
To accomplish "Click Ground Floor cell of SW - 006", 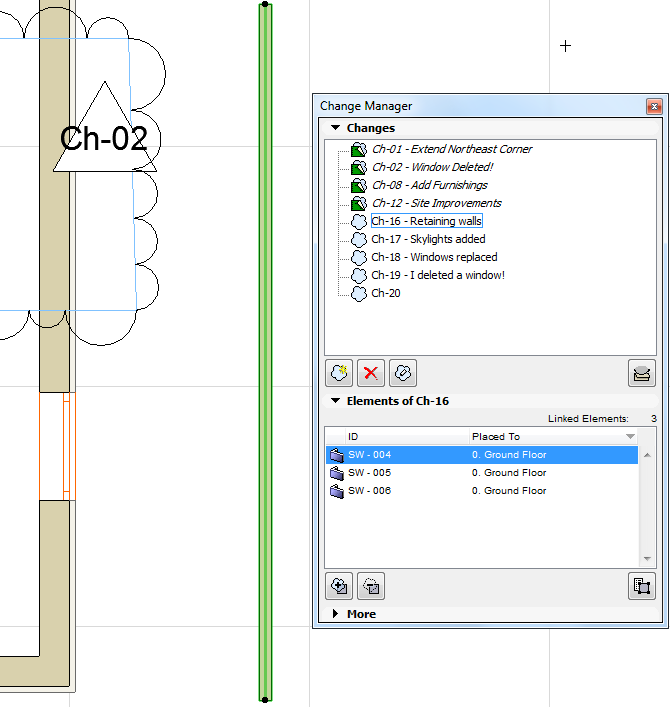I will pyautogui.click(x=509, y=491).
